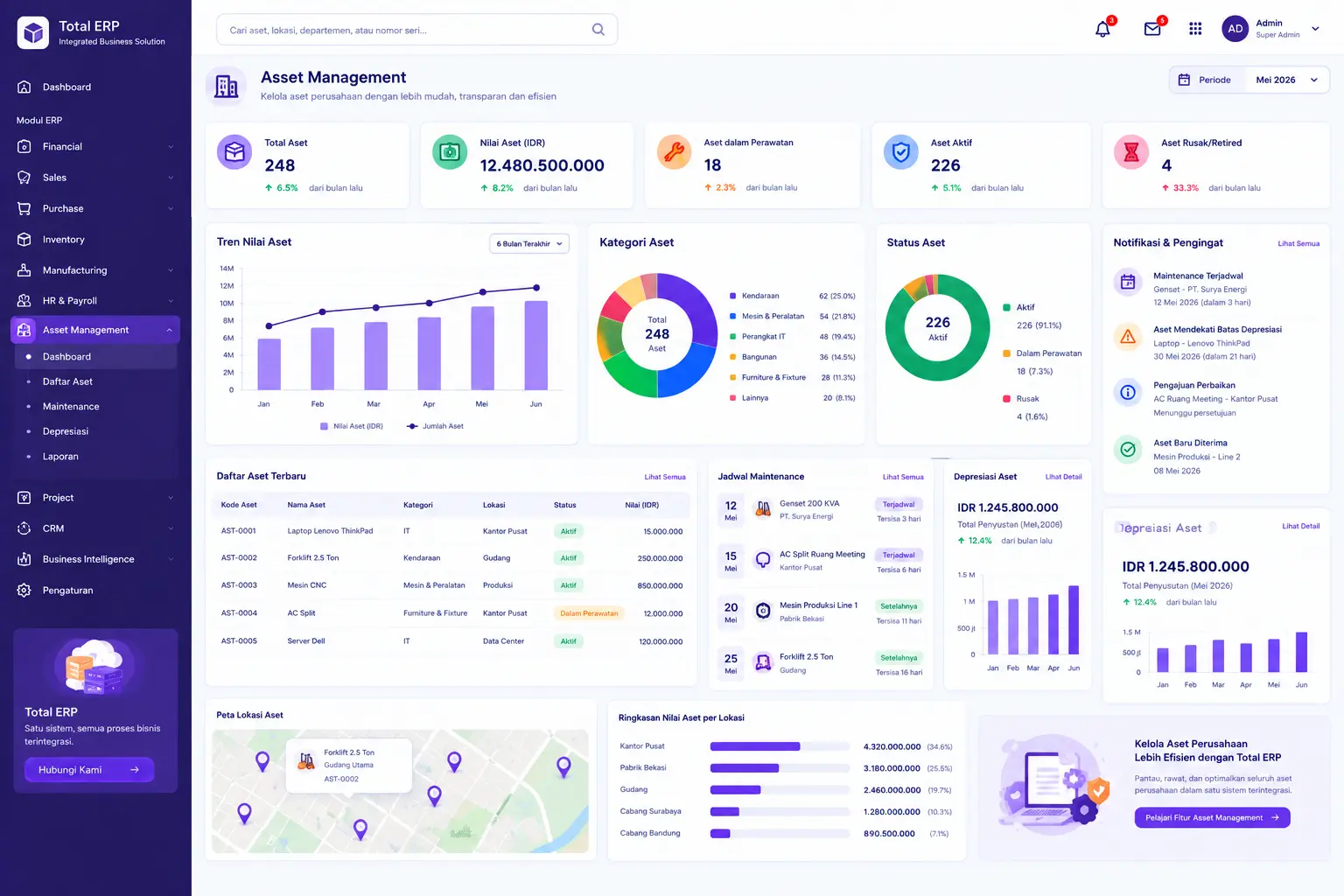Click Pelajari Fitur Asset Management button
The image size is (1344, 896).
1212,818
